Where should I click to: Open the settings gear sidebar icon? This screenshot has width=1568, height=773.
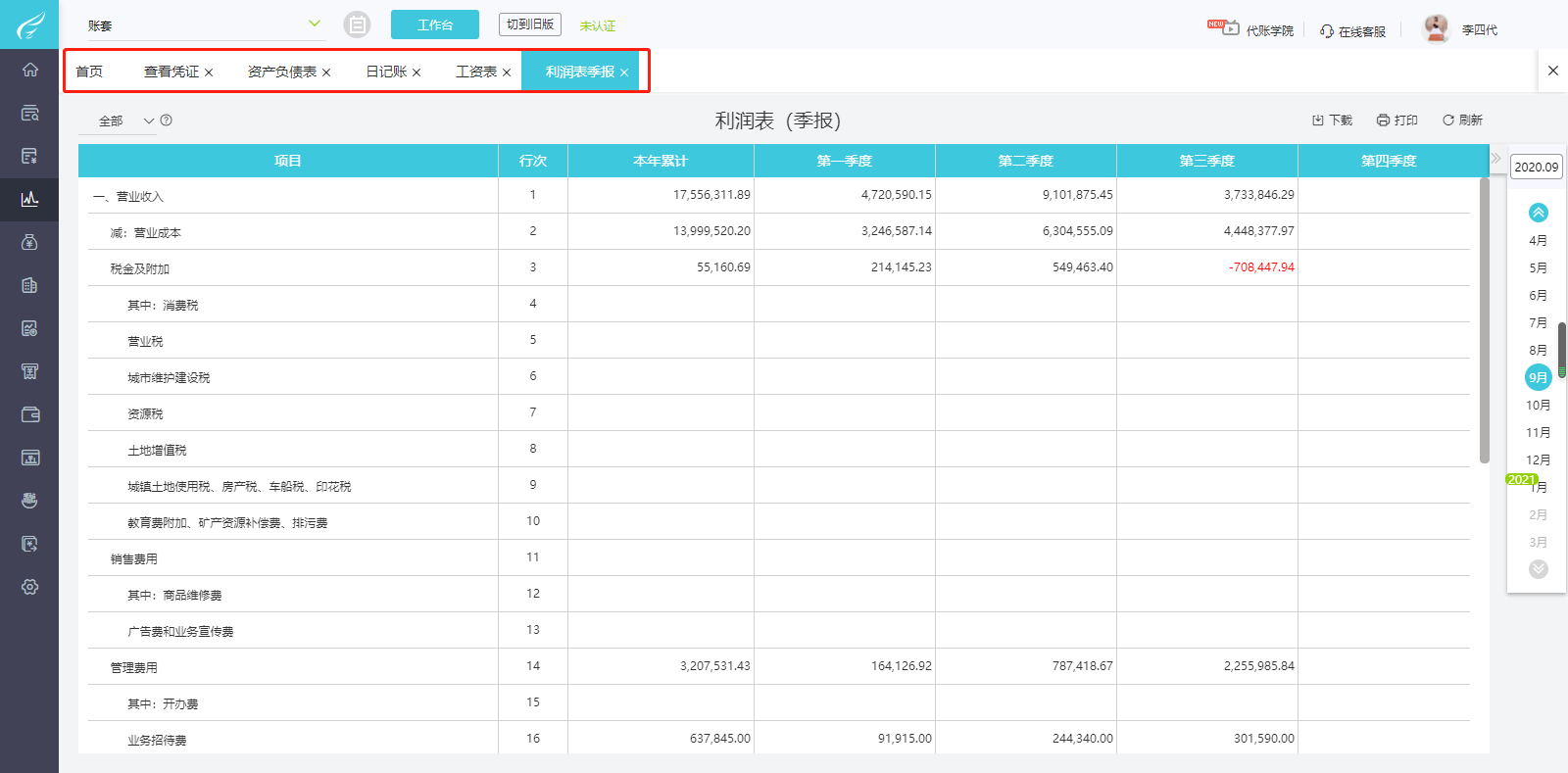(29, 587)
